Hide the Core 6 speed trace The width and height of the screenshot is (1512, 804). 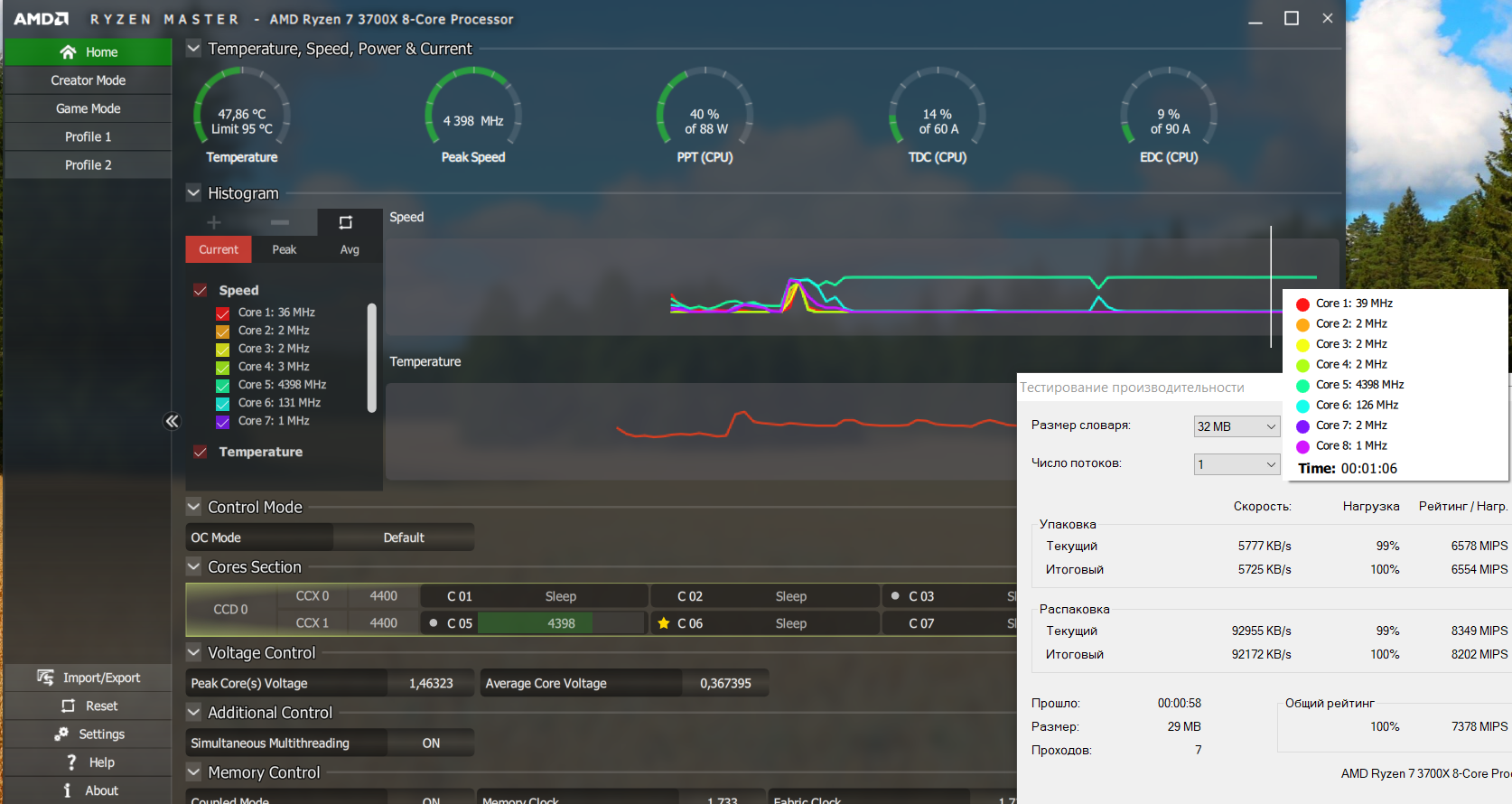pos(222,404)
